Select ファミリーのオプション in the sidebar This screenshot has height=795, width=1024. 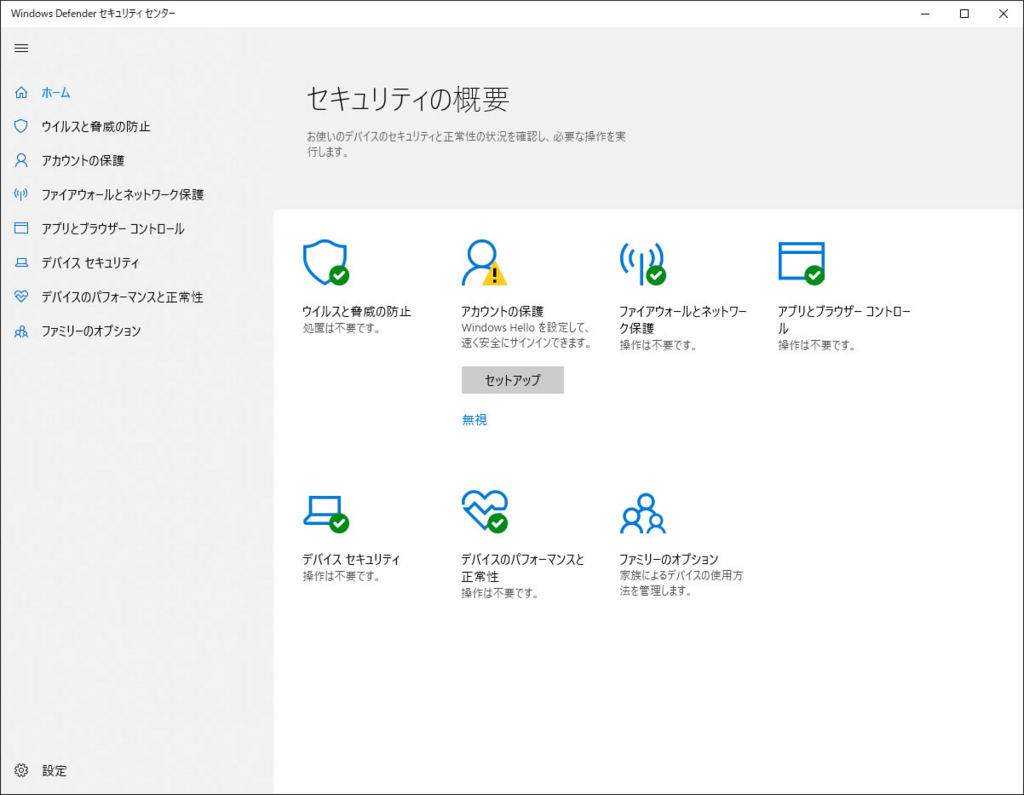pyautogui.click(x=91, y=331)
